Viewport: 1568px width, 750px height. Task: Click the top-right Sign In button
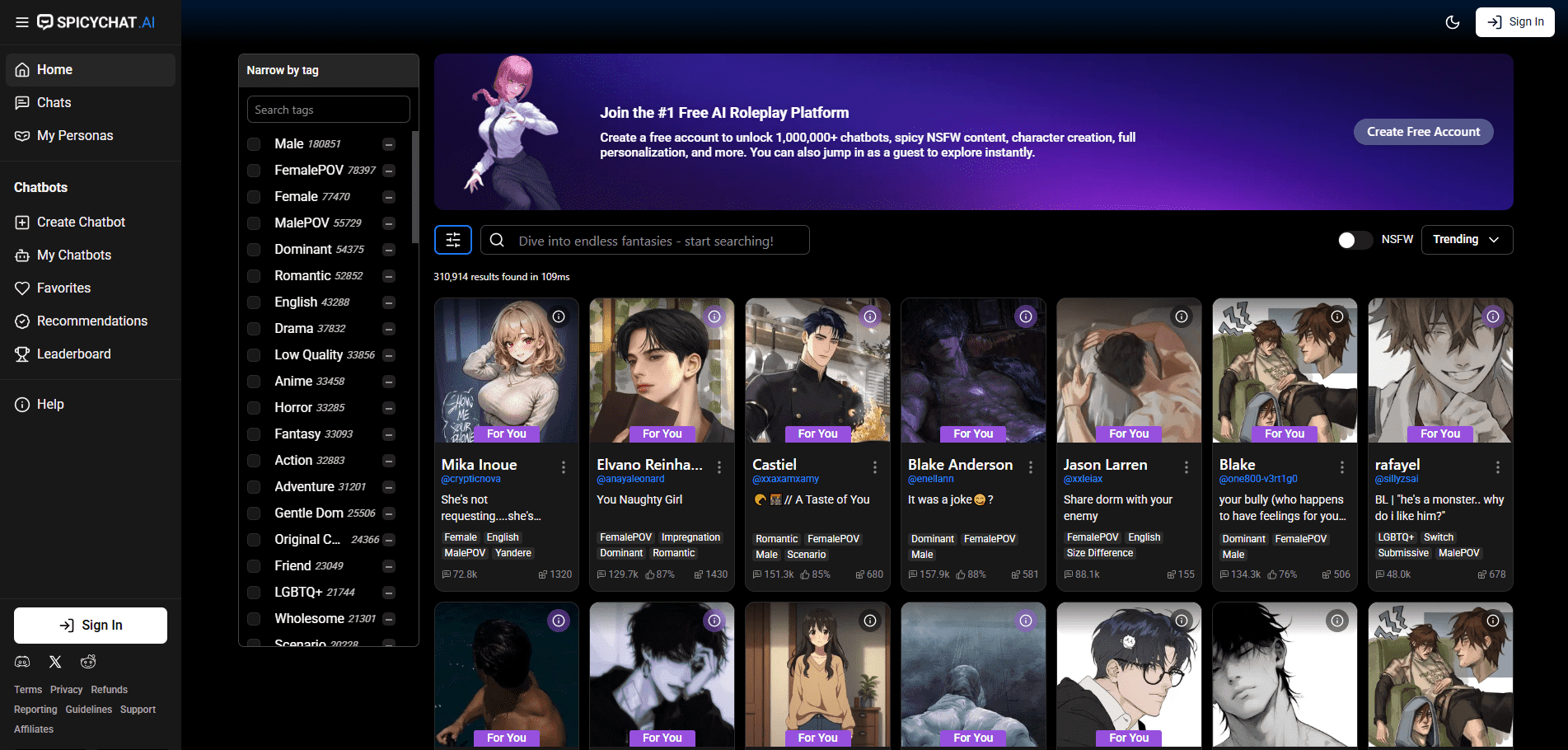tap(1514, 22)
